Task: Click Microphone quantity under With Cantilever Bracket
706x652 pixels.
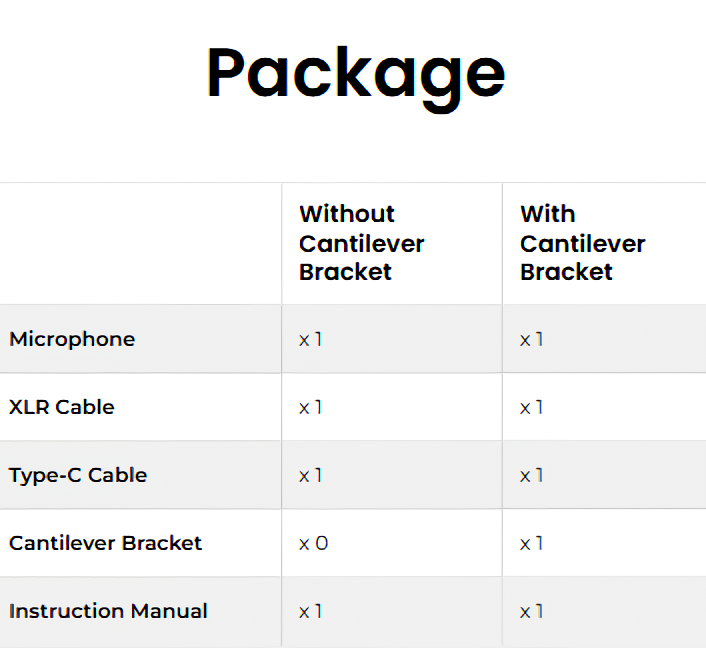Action: point(532,339)
